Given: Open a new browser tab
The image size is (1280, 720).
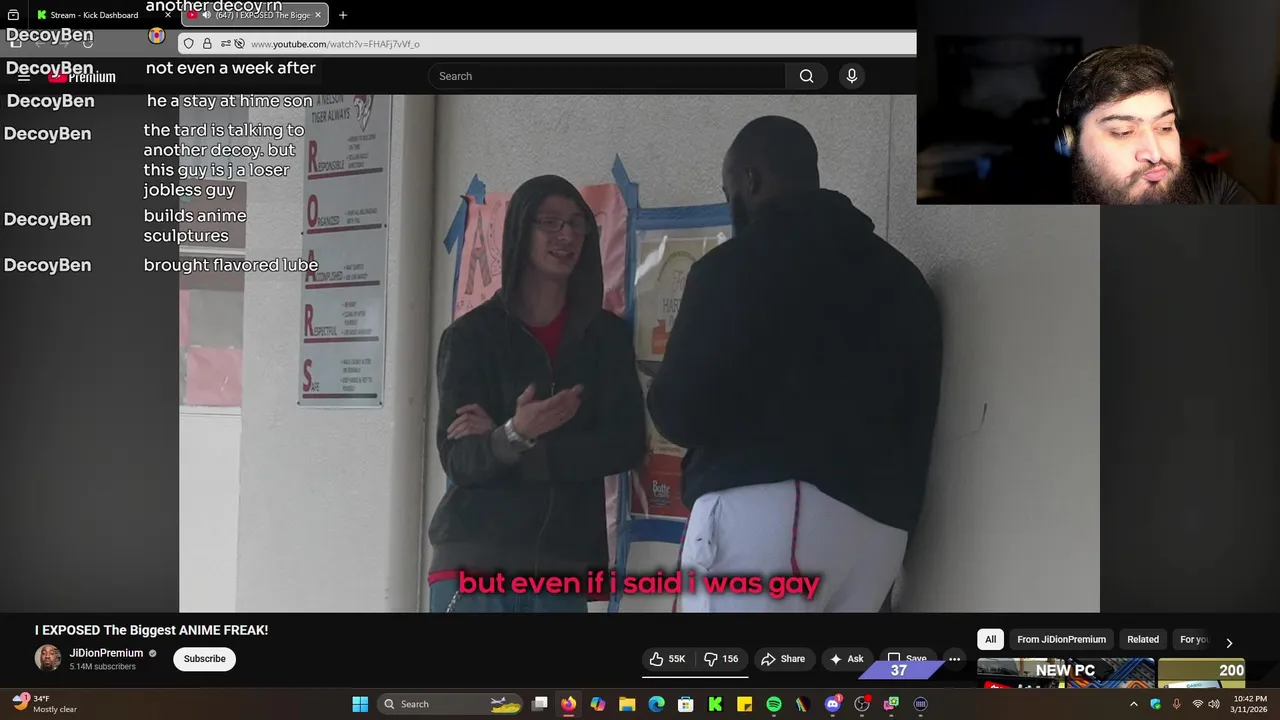Looking at the screenshot, I should 343,15.
